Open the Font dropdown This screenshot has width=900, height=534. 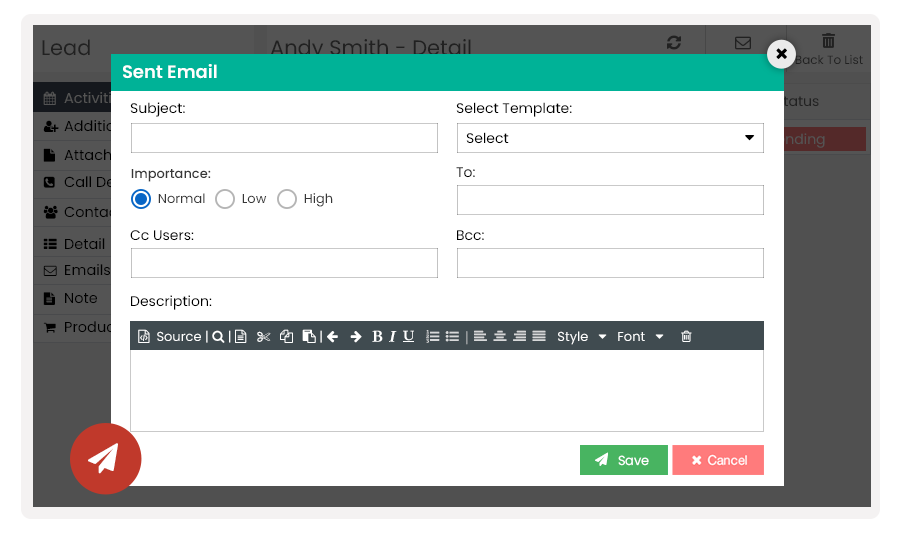click(x=640, y=336)
